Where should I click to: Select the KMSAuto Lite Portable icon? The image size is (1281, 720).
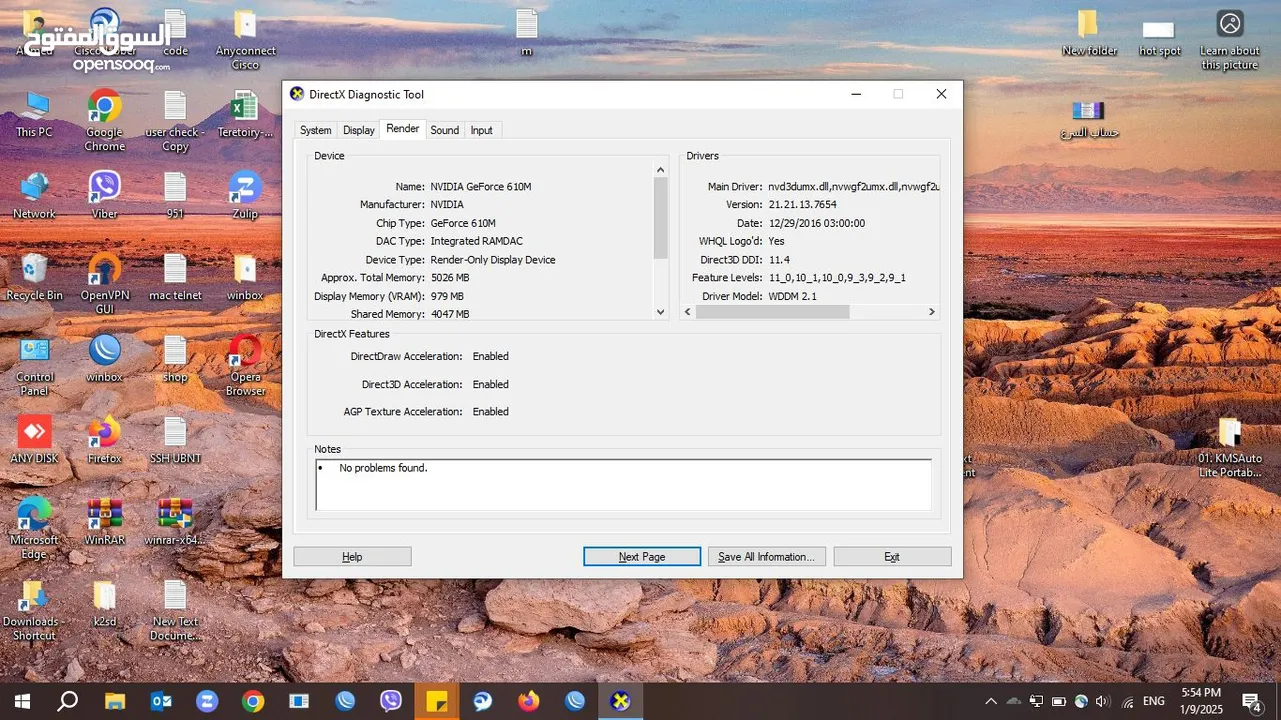(1230, 447)
